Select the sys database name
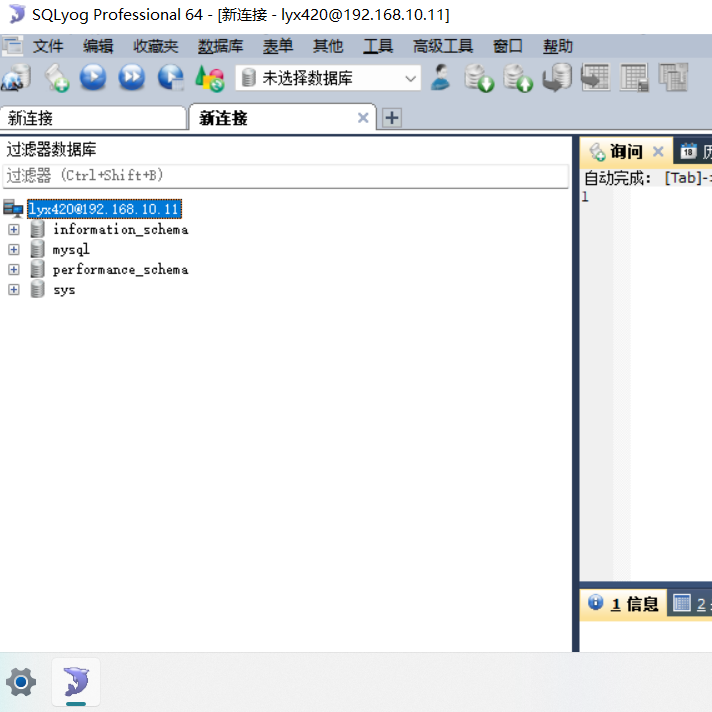This screenshot has height=712, width=712. coord(64,290)
